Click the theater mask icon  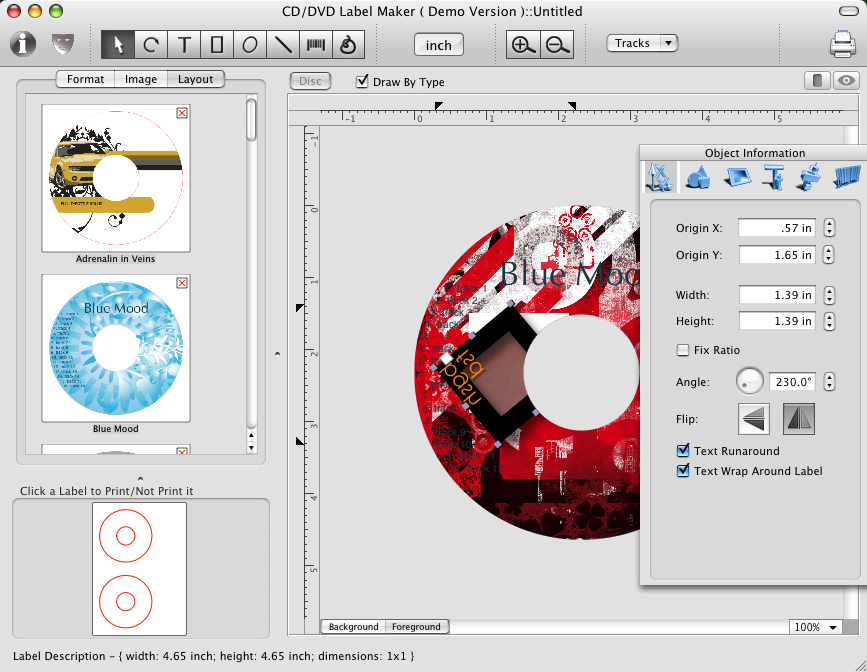[62, 44]
